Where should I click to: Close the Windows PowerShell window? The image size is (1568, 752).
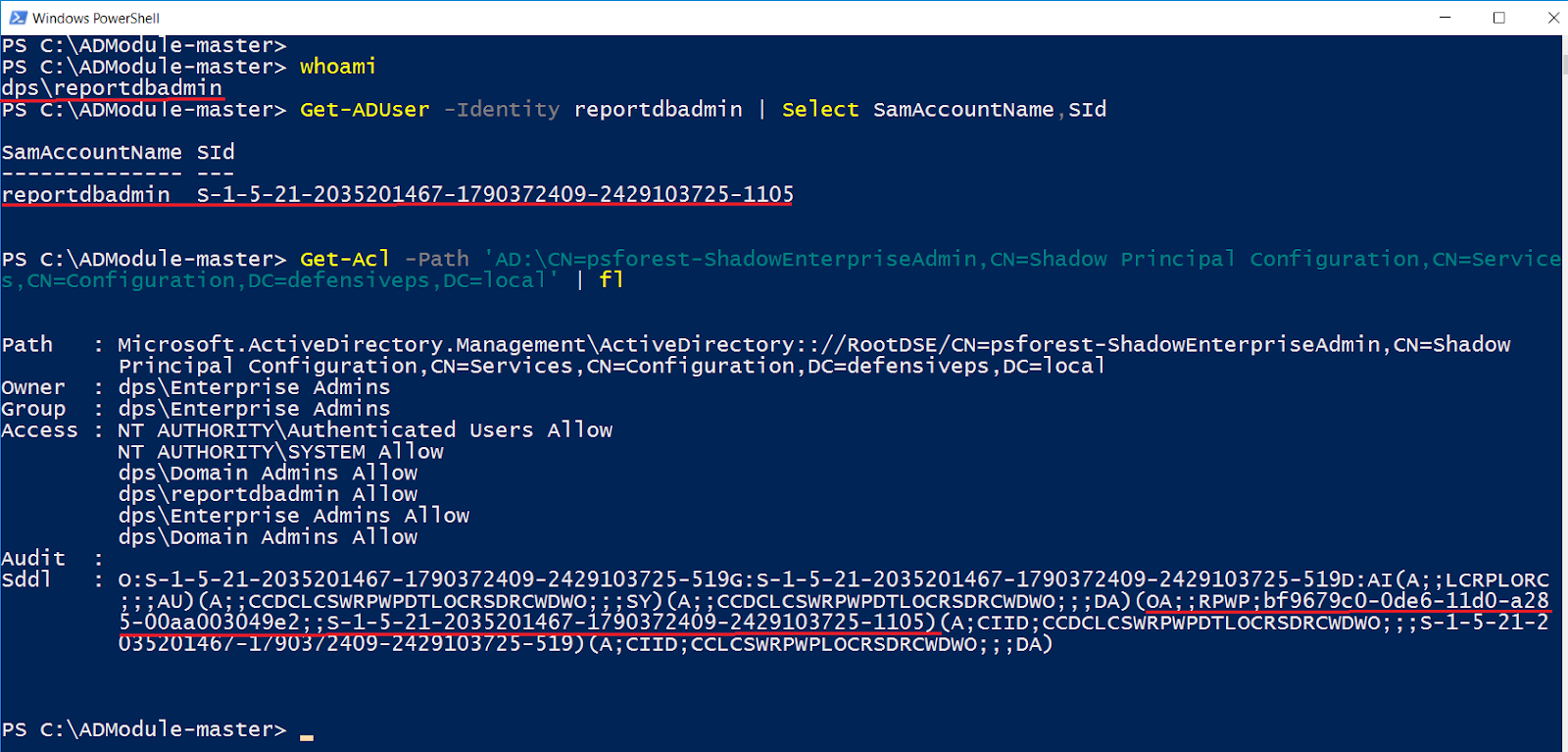(1552, 18)
